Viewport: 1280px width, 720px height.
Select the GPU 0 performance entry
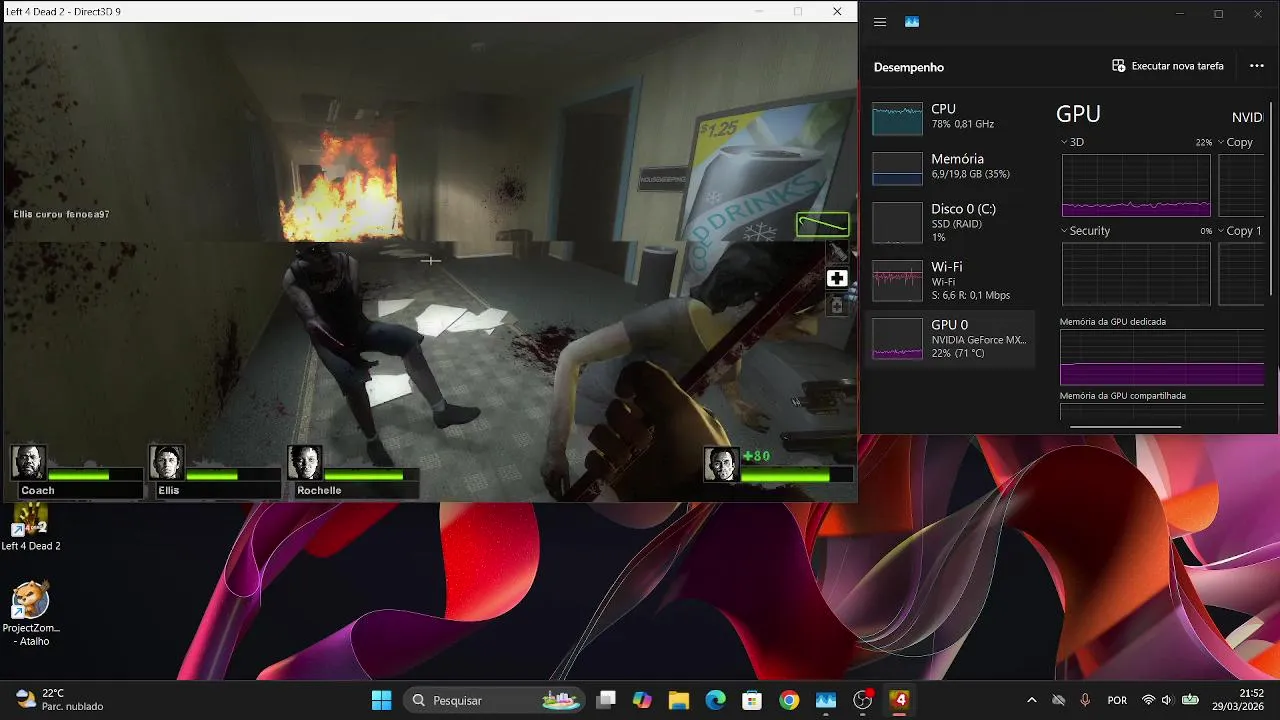pos(952,339)
